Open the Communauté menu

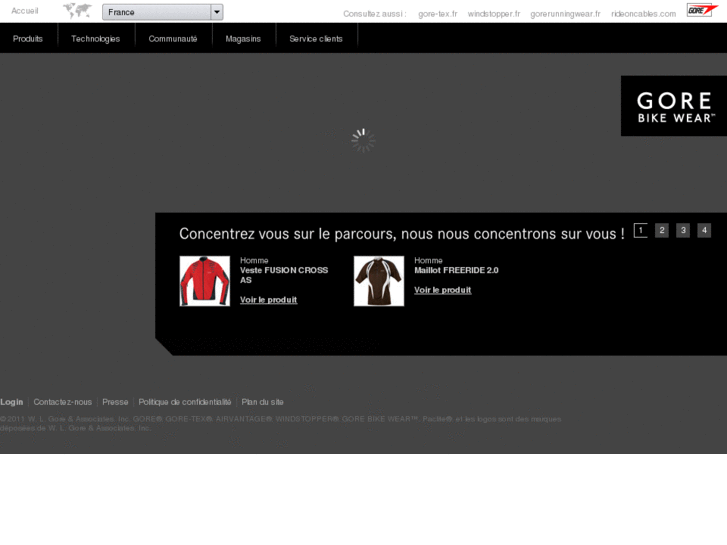(173, 39)
